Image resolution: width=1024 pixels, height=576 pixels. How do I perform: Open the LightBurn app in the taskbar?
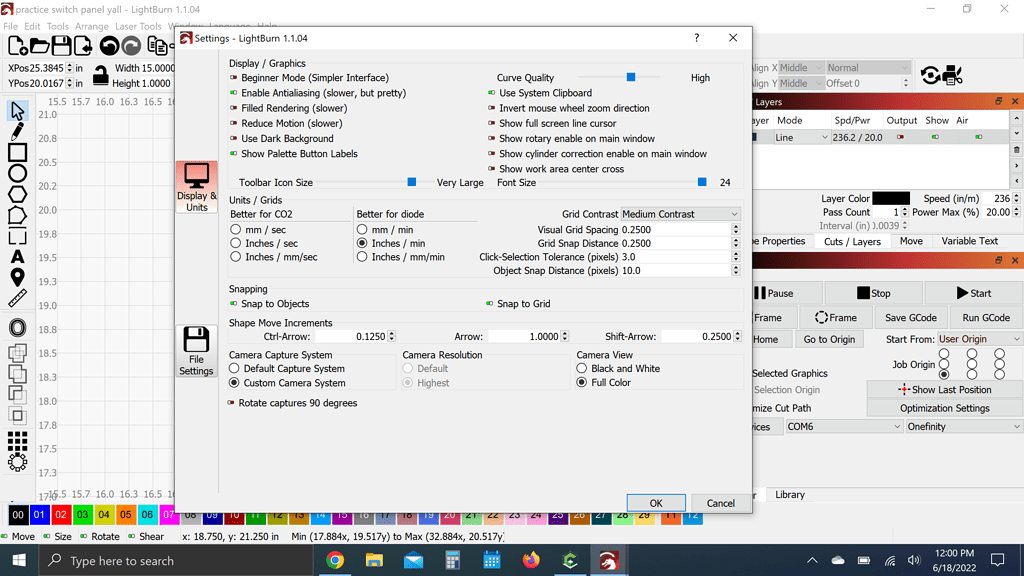point(609,560)
